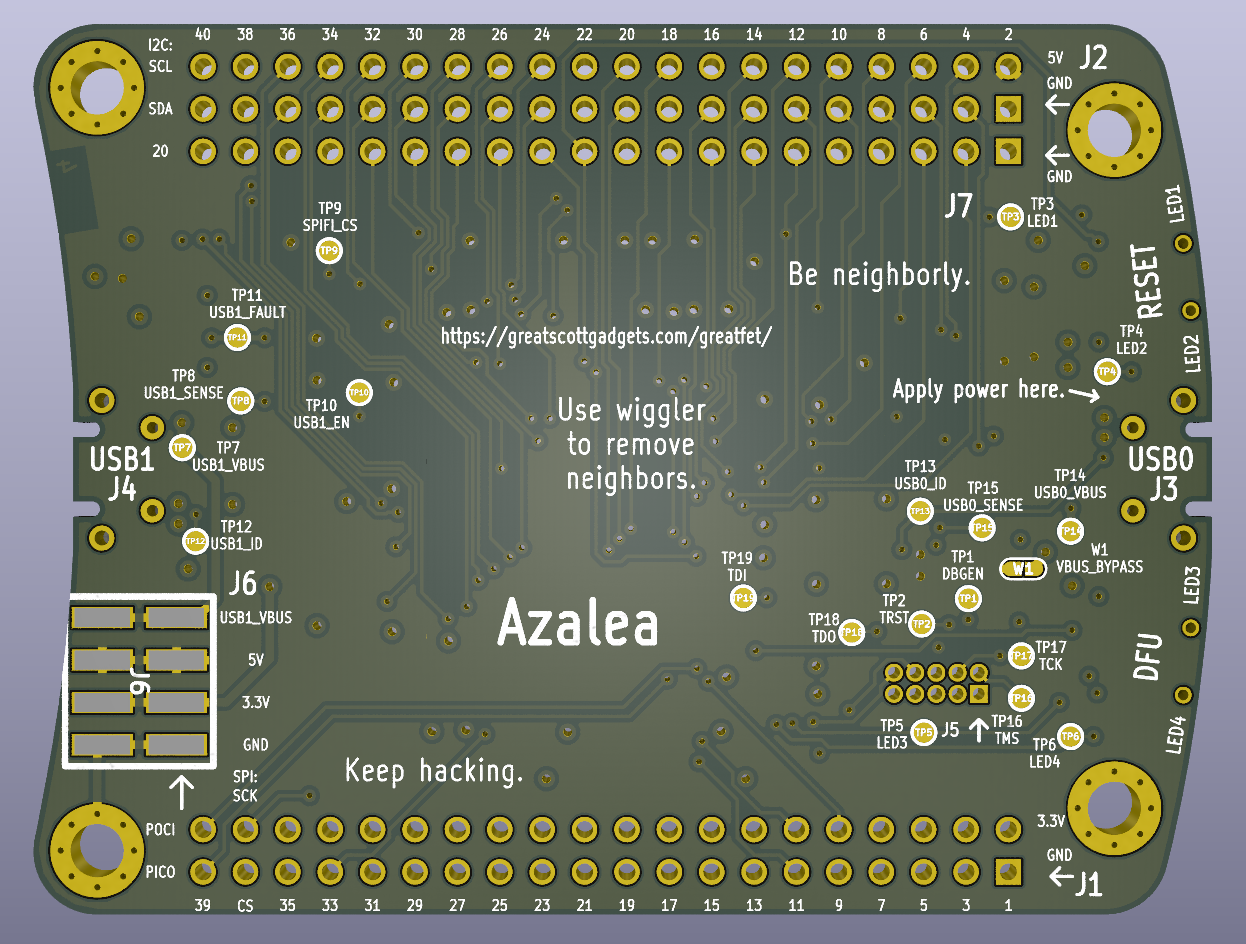
Task: Select the TP12 USB1_ID test point
Action: 194,541
